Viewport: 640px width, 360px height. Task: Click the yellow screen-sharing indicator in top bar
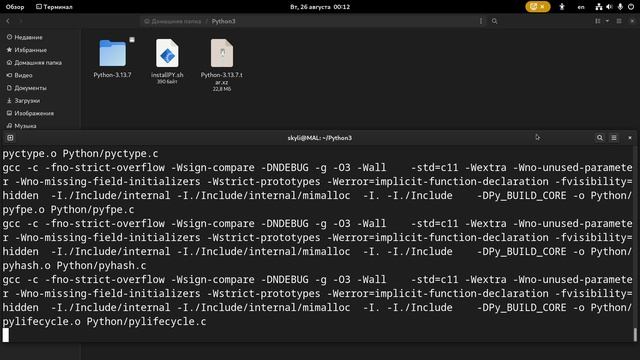click(538, 7)
